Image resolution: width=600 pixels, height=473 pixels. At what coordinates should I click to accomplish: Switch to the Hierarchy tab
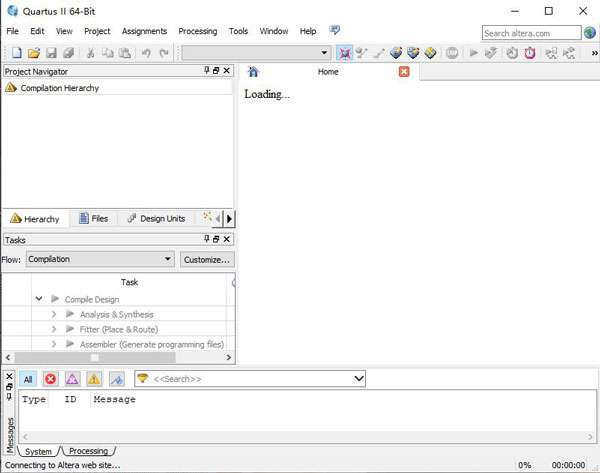(35, 219)
